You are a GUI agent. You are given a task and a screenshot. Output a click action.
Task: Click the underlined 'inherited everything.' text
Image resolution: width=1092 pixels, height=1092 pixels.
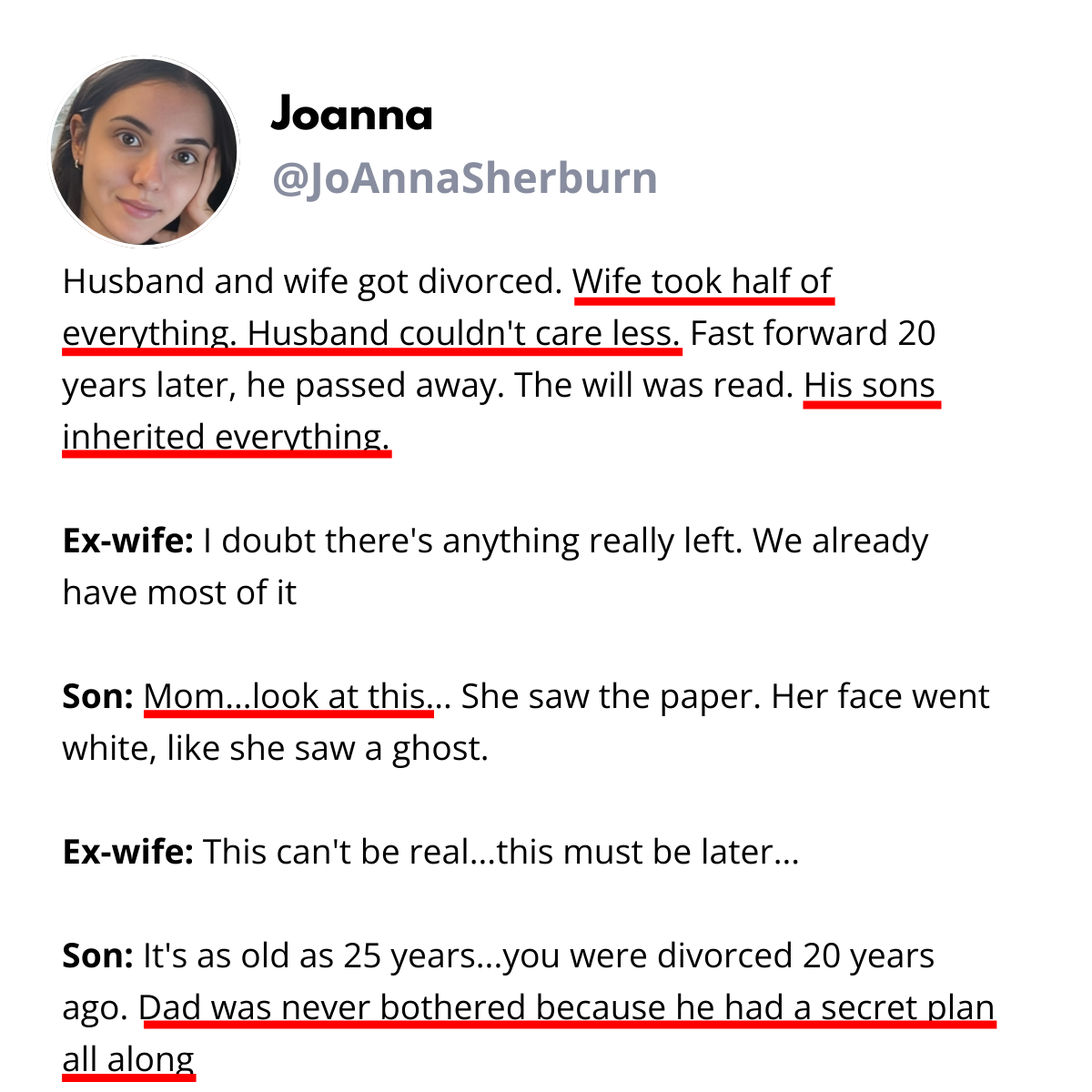(226, 438)
